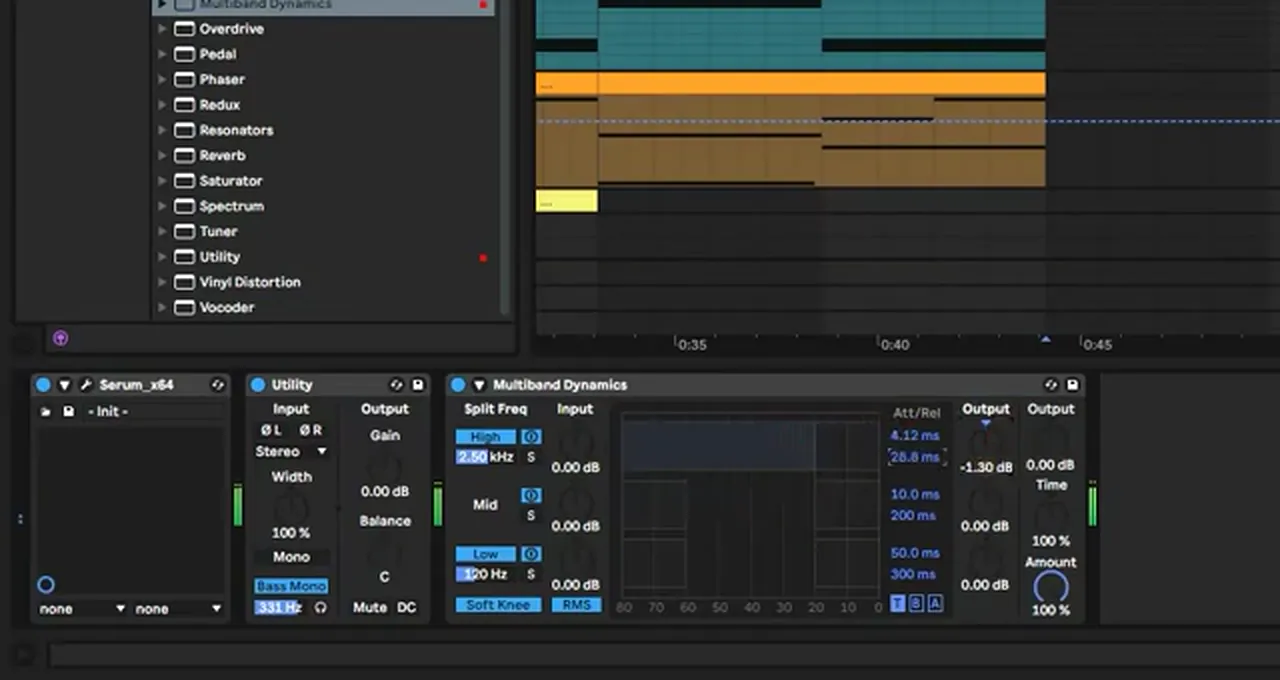Select the B view button in Multiband Dynamics
The height and width of the screenshot is (680, 1280).
click(916, 604)
